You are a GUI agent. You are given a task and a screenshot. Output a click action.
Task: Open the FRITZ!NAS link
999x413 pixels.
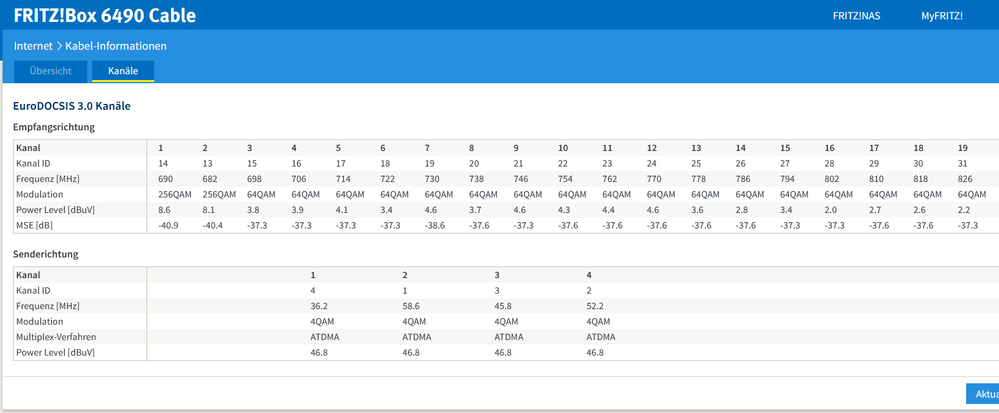click(x=856, y=16)
